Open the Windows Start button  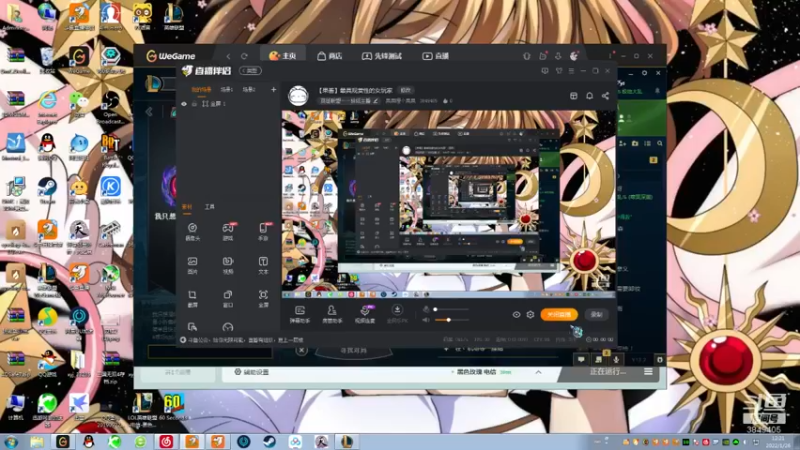point(11,441)
